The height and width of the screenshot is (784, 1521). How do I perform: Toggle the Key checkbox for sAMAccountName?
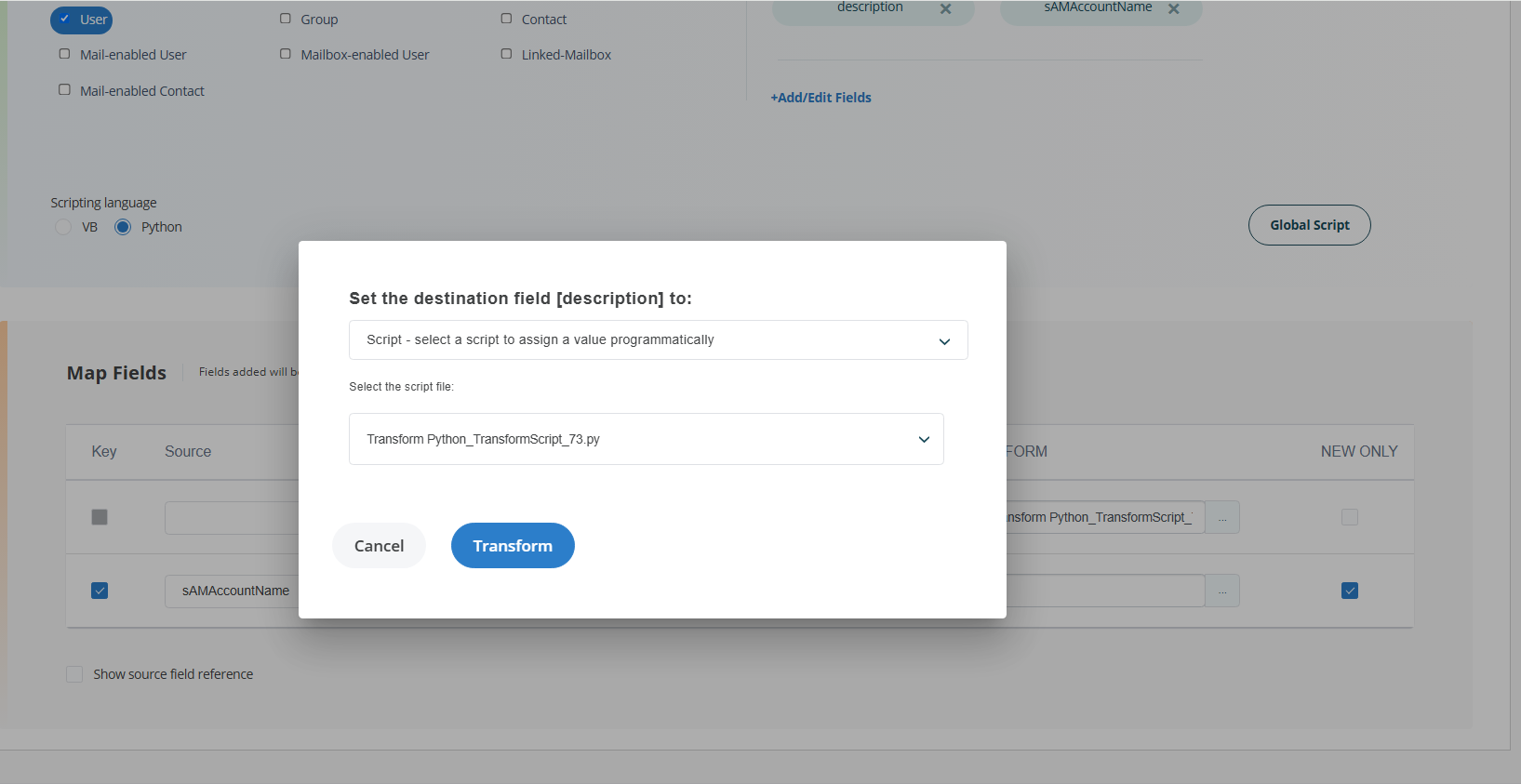tap(100, 591)
